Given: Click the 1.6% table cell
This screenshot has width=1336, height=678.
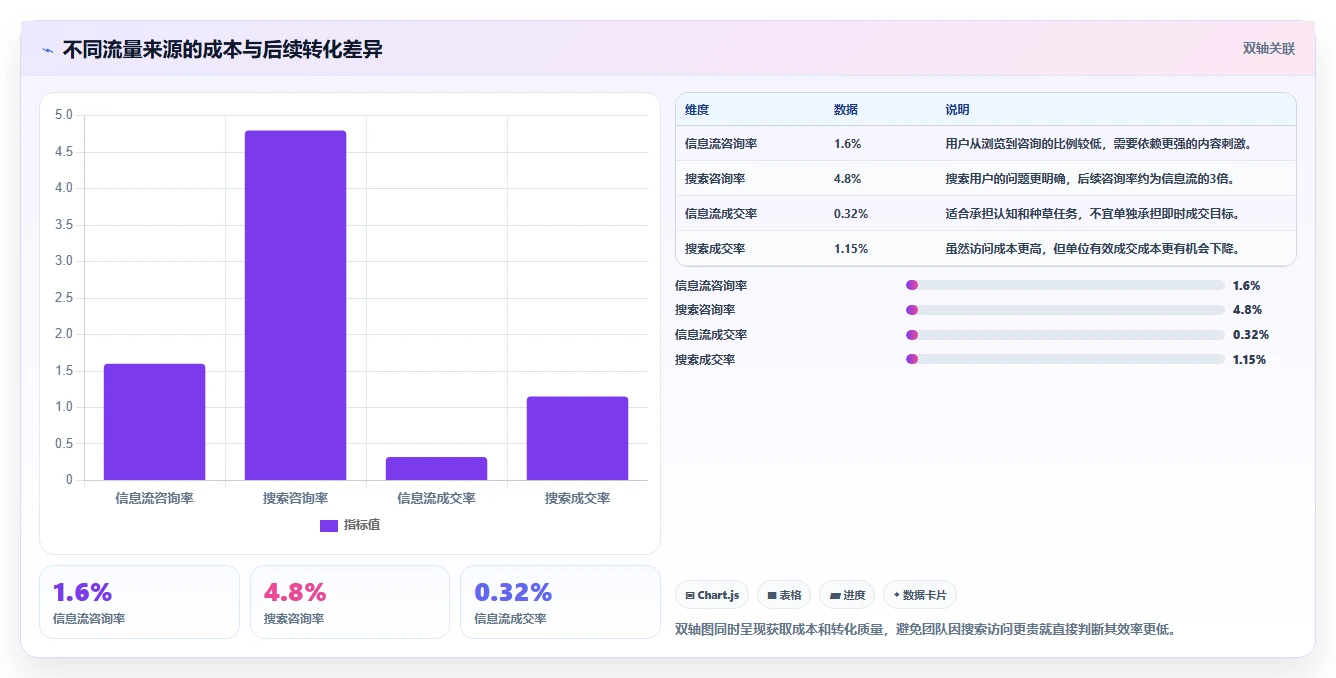Looking at the screenshot, I should (847, 144).
